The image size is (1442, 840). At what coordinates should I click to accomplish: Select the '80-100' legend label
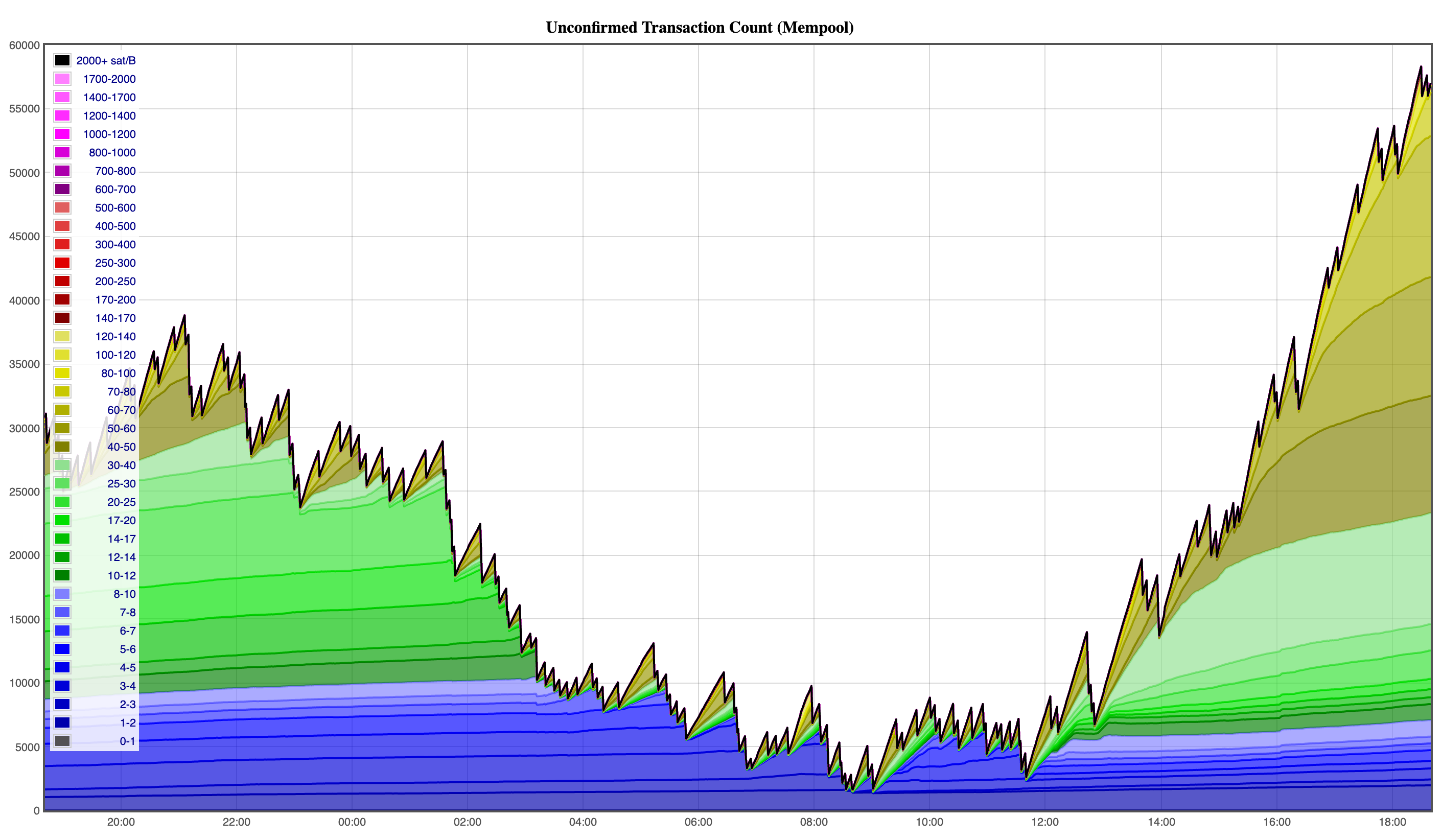(x=119, y=373)
